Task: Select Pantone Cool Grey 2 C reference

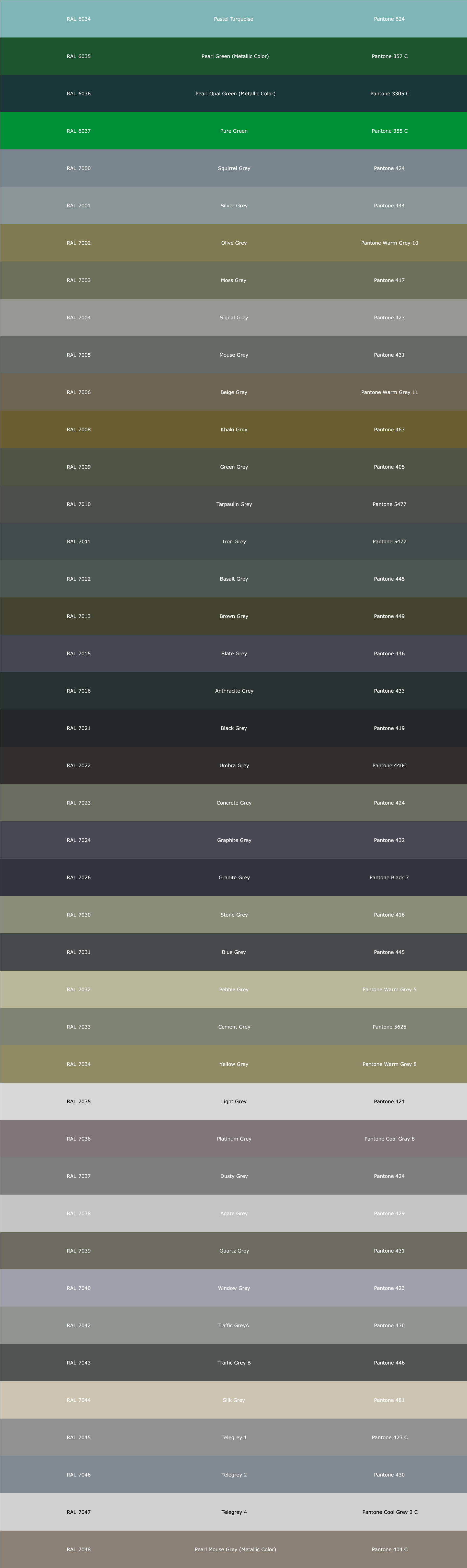Action: pos(390,1512)
